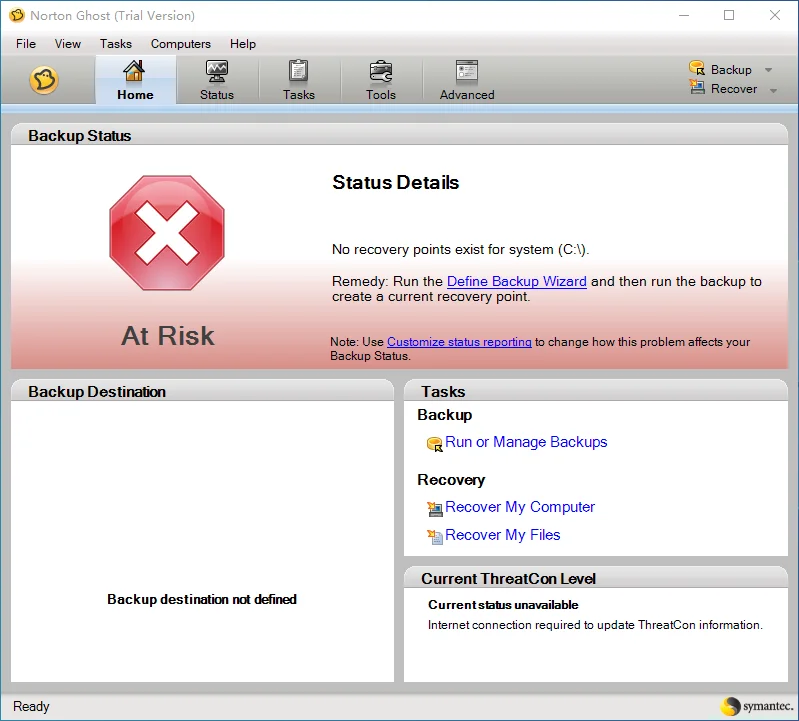Click the Backup icon at top right
This screenshot has width=799, height=721.
point(697,68)
